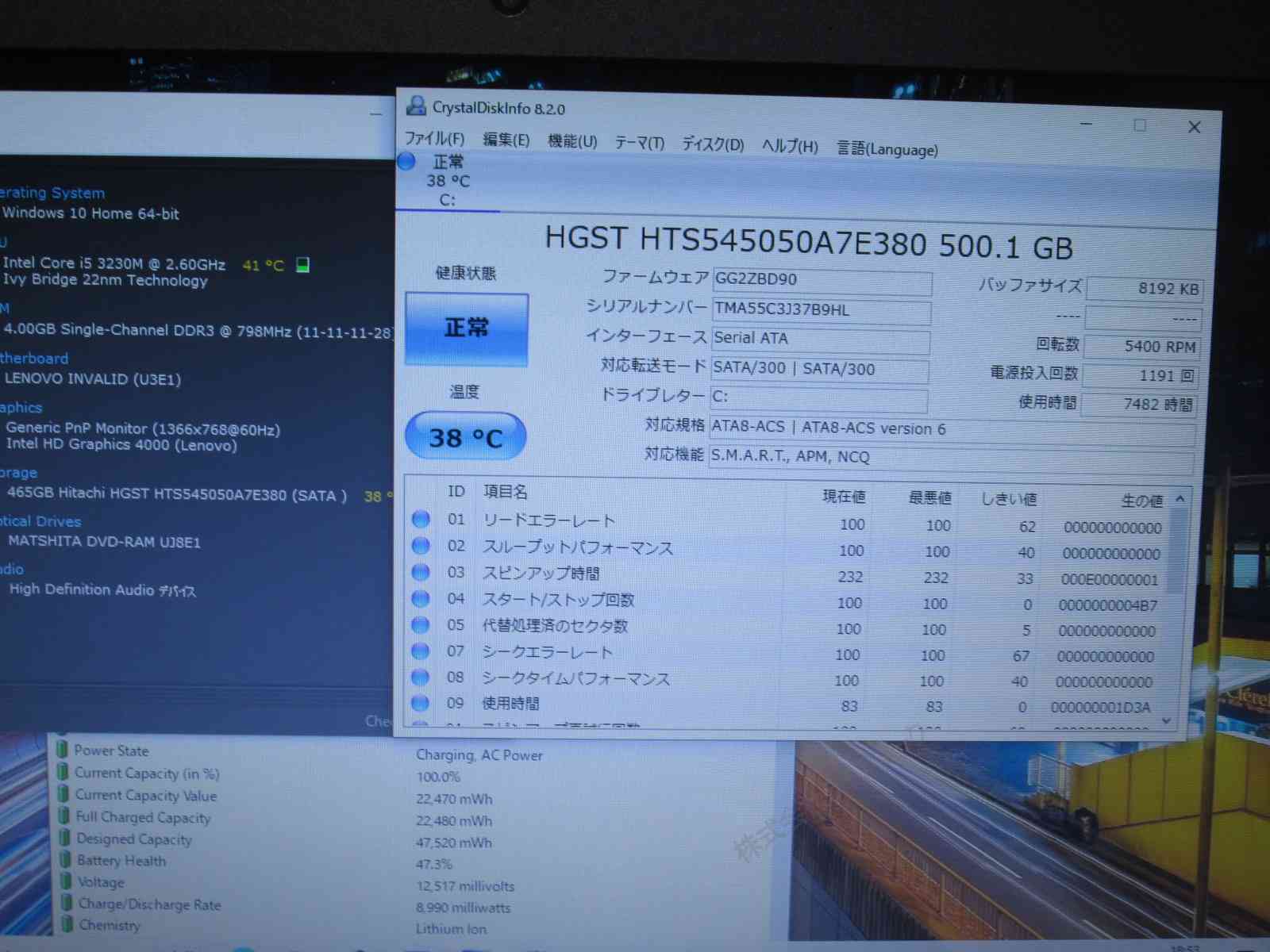Screen dimensions: 1270x952
Task: Click the serial number field
Action: point(821,310)
